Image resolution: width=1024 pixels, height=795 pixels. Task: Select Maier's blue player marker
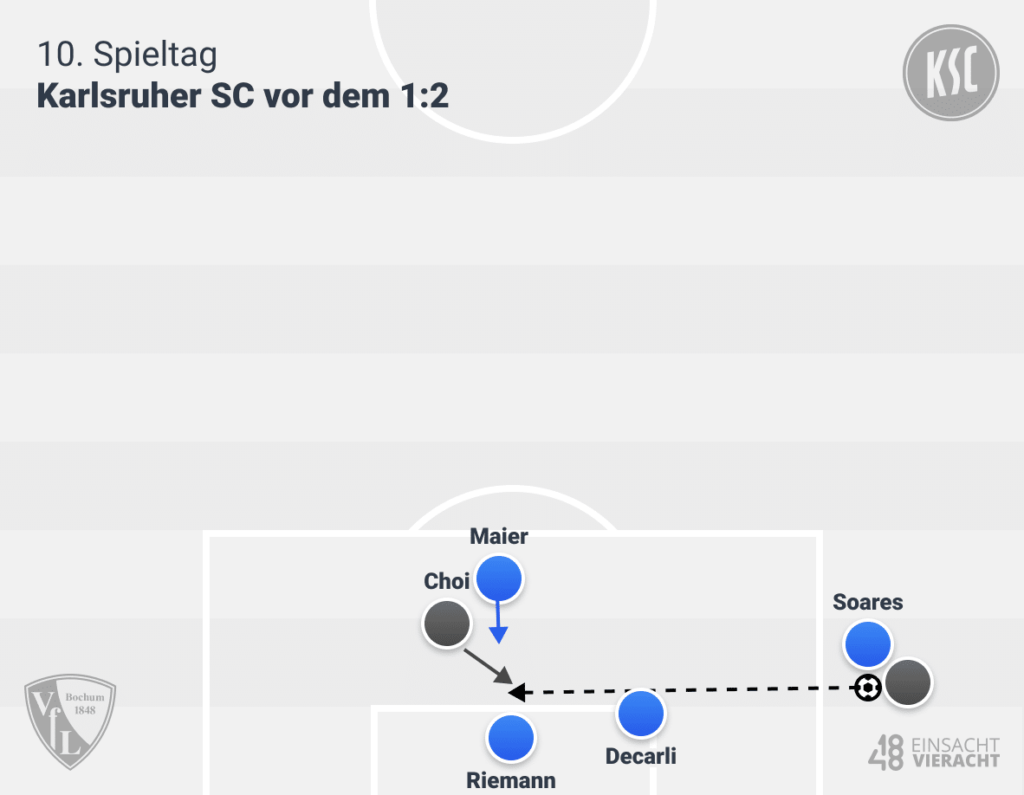(499, 579)
